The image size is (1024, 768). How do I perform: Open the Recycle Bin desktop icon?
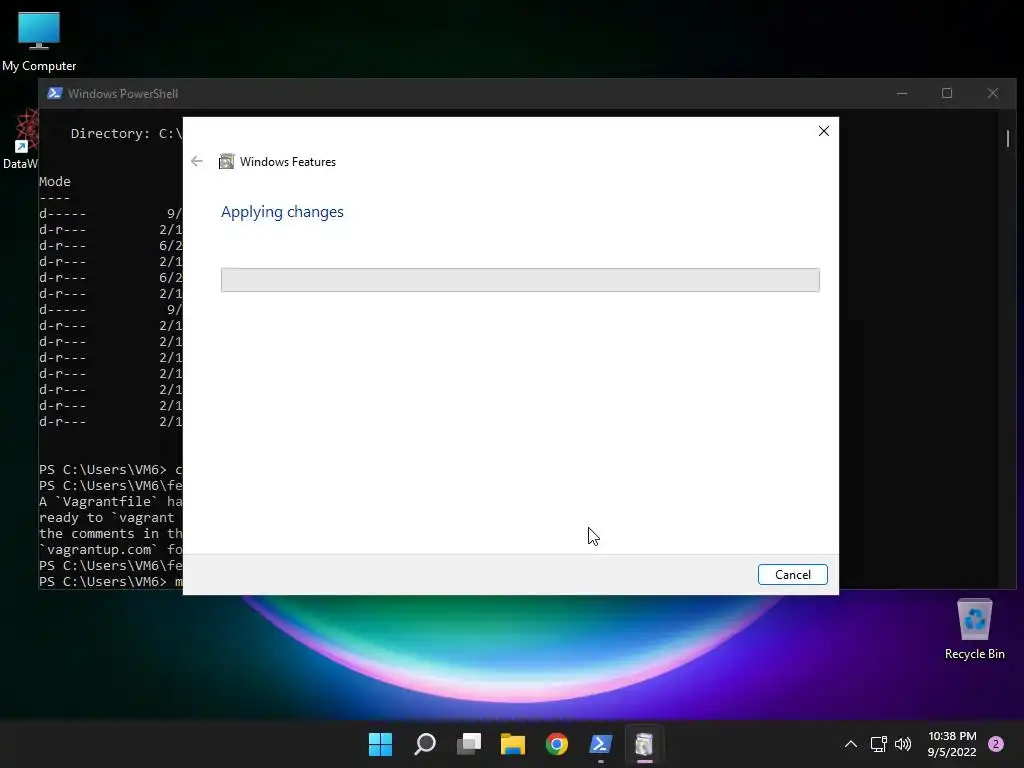974,630
